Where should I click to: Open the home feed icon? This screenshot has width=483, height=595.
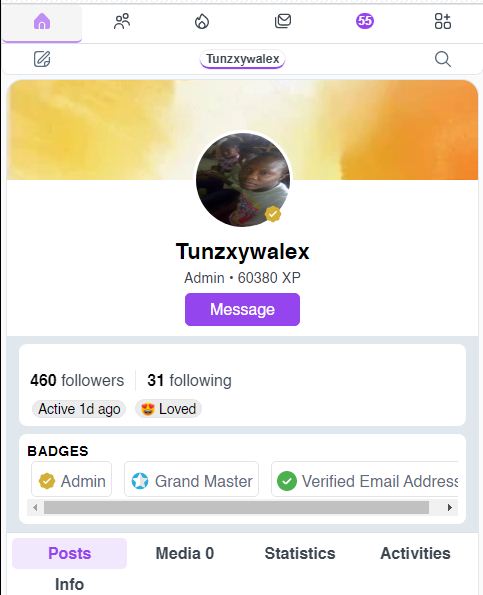42,21
